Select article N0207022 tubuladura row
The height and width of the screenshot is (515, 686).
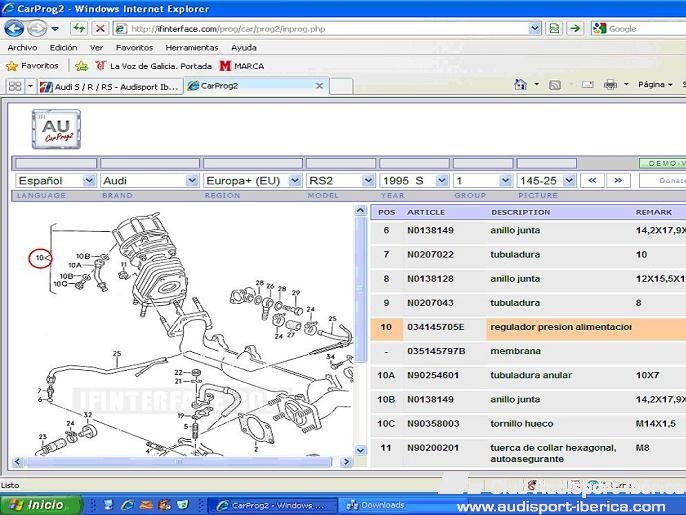click(528, 255)
